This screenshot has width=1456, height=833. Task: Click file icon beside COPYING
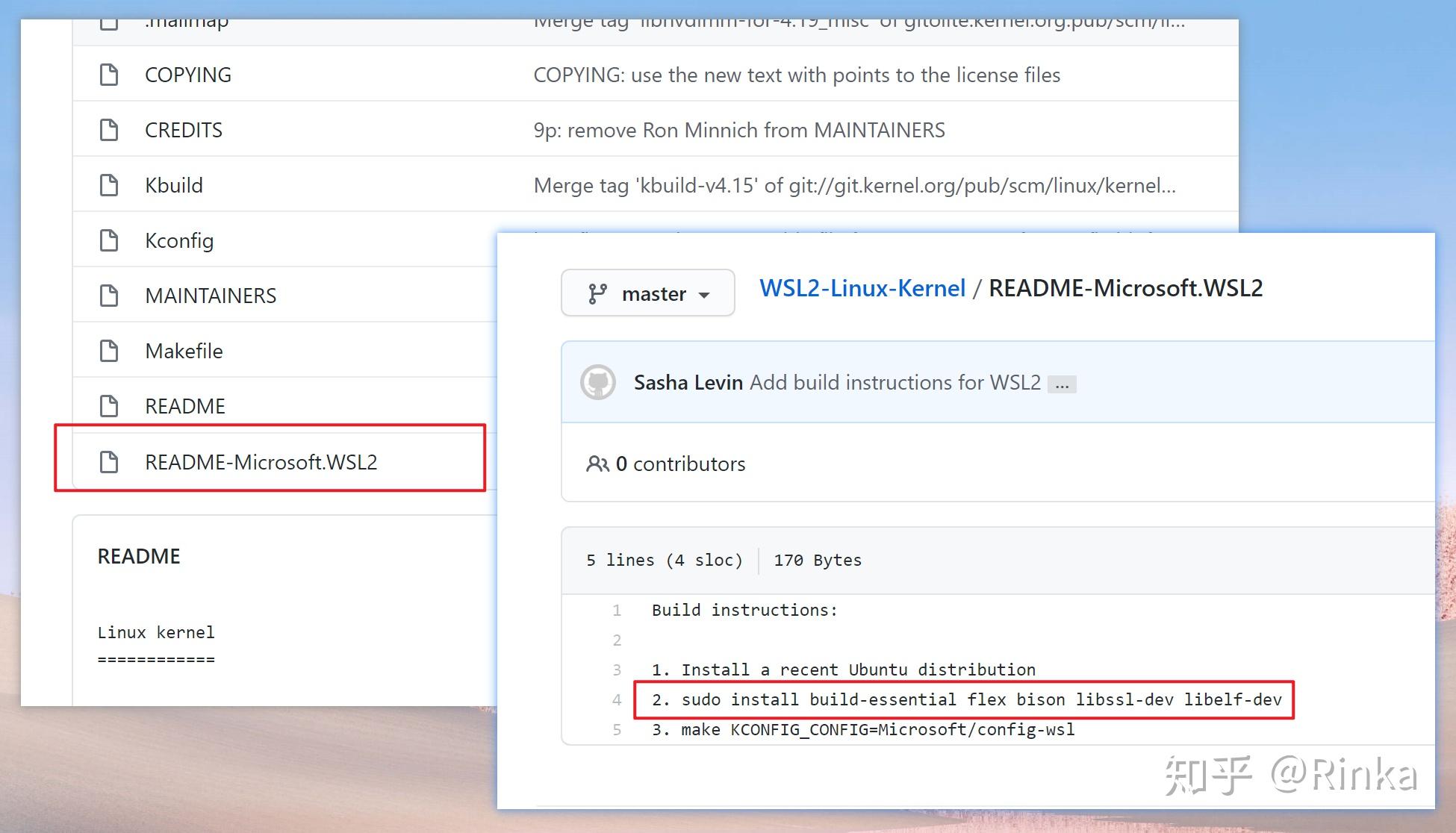(x=109, y=75)
